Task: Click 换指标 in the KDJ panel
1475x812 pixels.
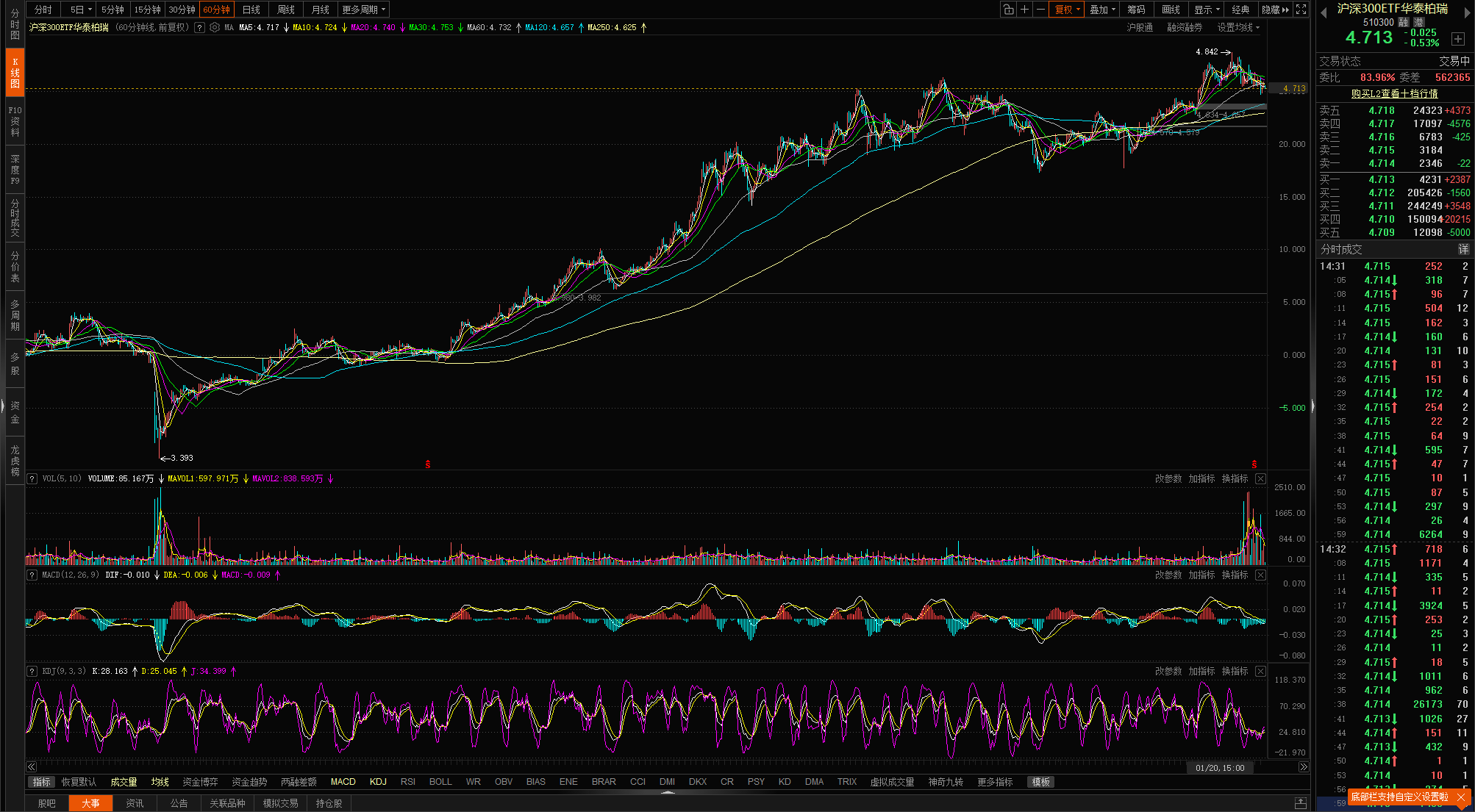Action: pos(1235,671)
